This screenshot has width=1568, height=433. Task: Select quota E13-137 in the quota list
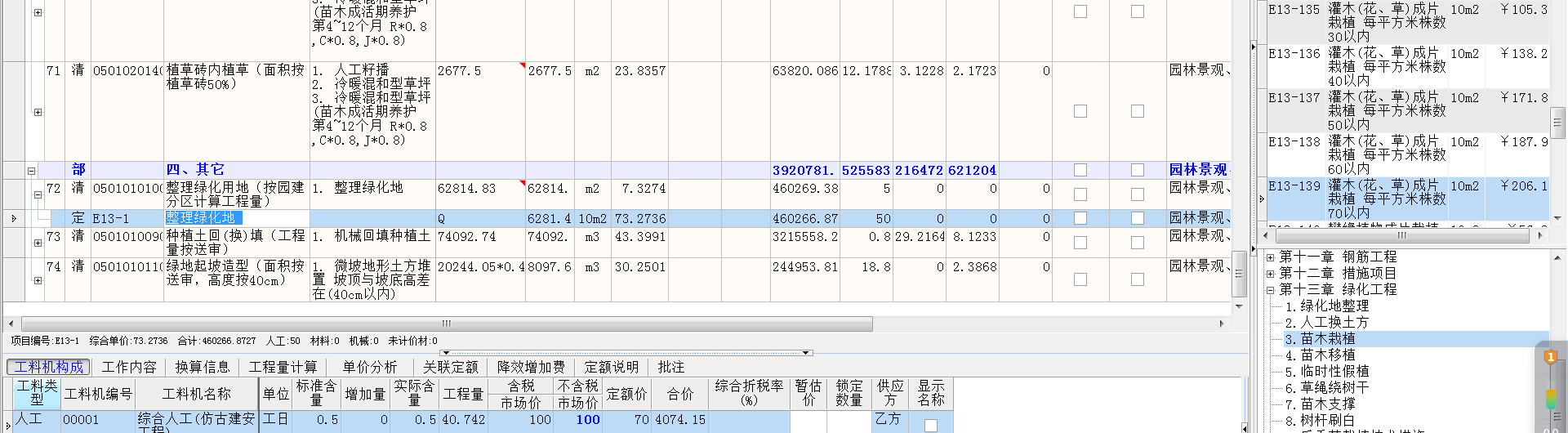click(x=1408, y=111)
